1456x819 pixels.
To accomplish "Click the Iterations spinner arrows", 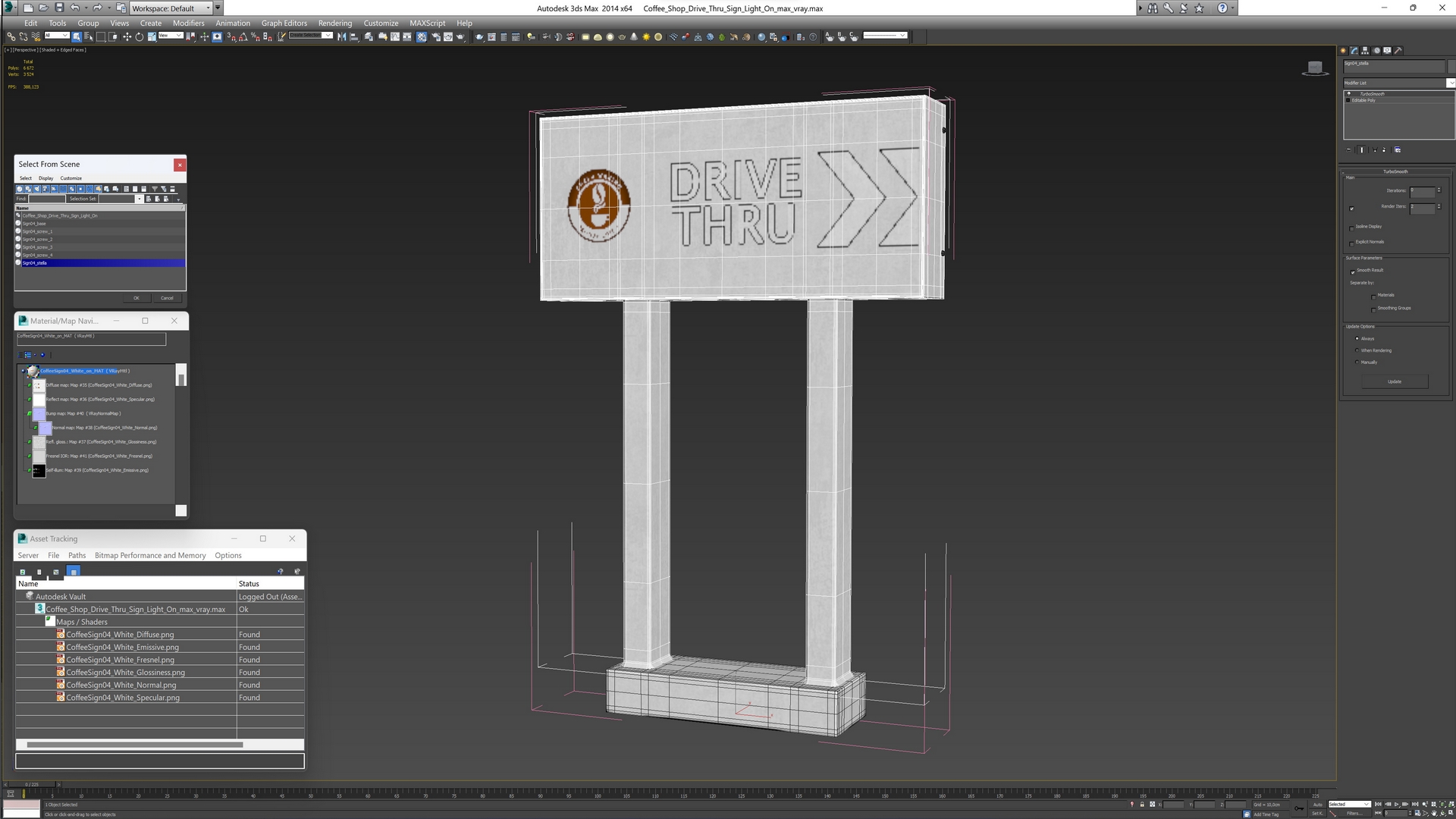I will (1439, 190).
